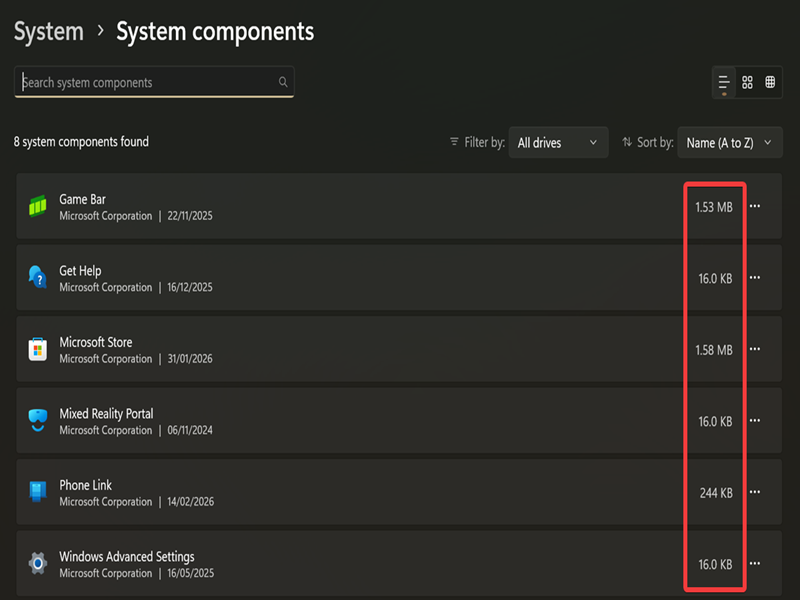Click the date 22/11/2025

click(190, 216)
